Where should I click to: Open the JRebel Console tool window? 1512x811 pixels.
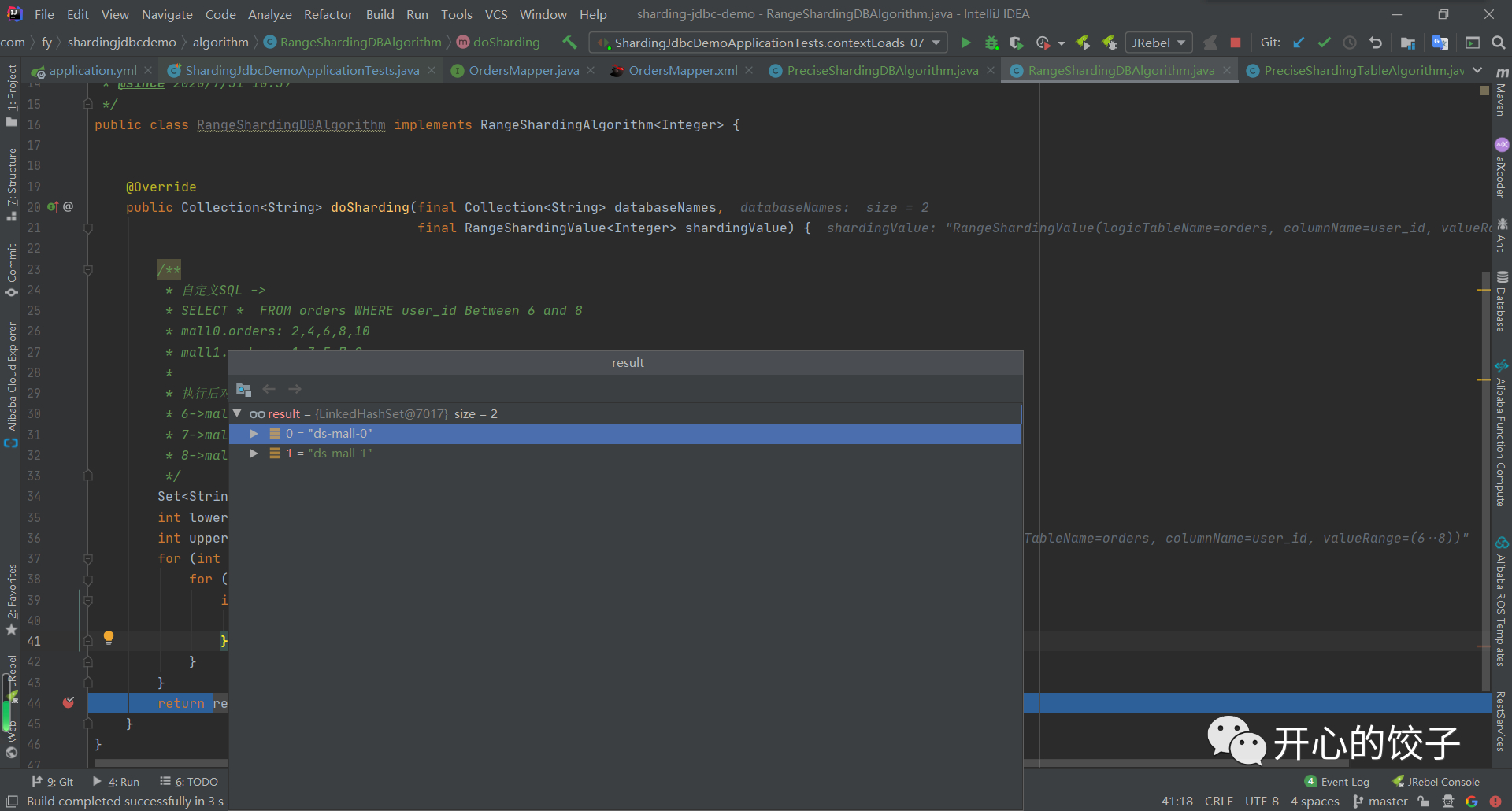(1436, 782)
